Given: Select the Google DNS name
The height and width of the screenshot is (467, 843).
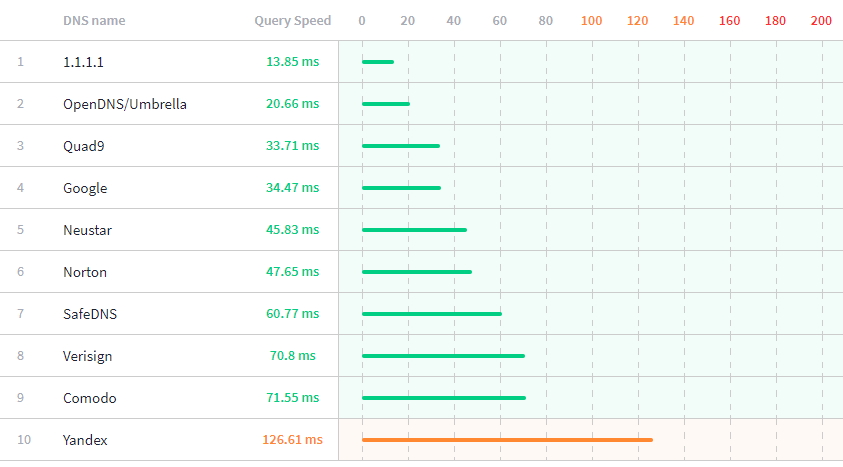Looking at the screenshot, I should [x=85, y=188].
